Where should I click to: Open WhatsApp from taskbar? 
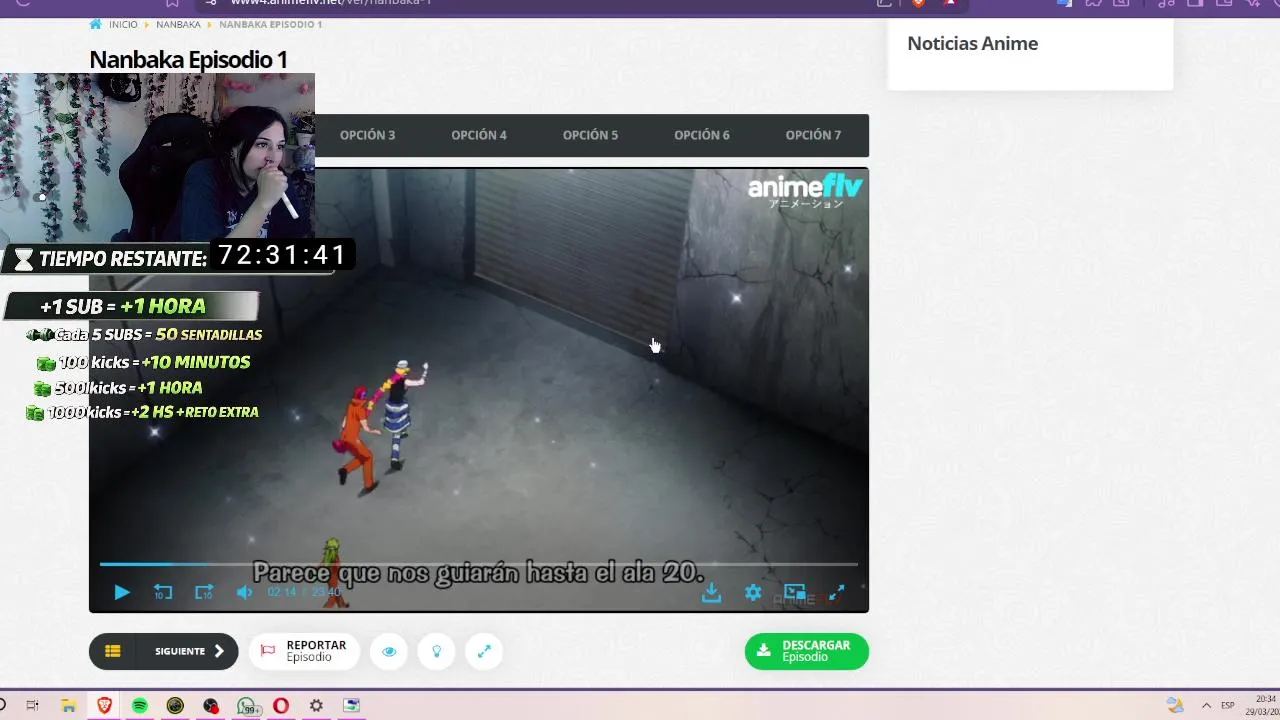click(246, 705)
